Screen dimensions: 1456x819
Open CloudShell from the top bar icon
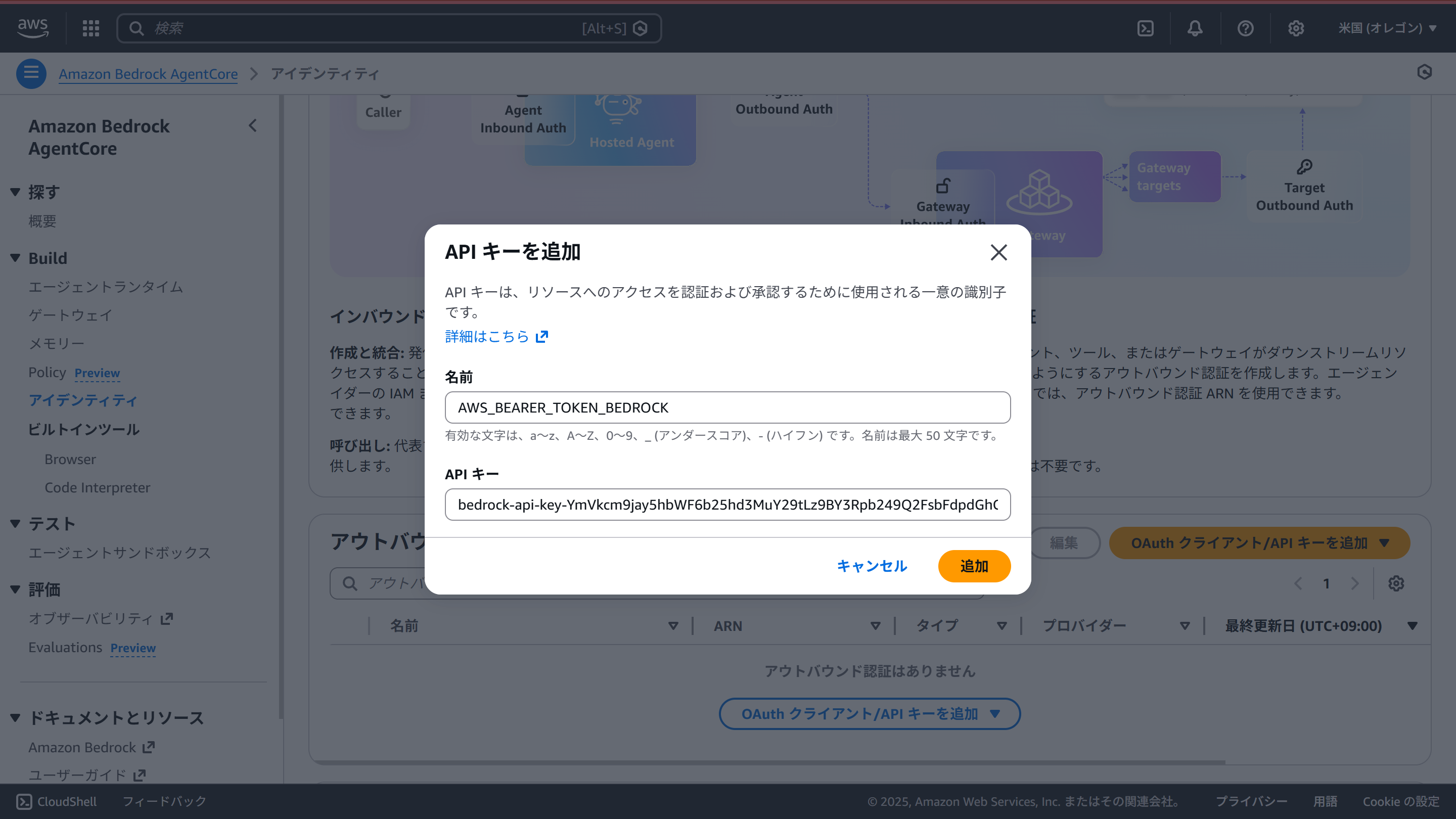tap(1145, 28)
